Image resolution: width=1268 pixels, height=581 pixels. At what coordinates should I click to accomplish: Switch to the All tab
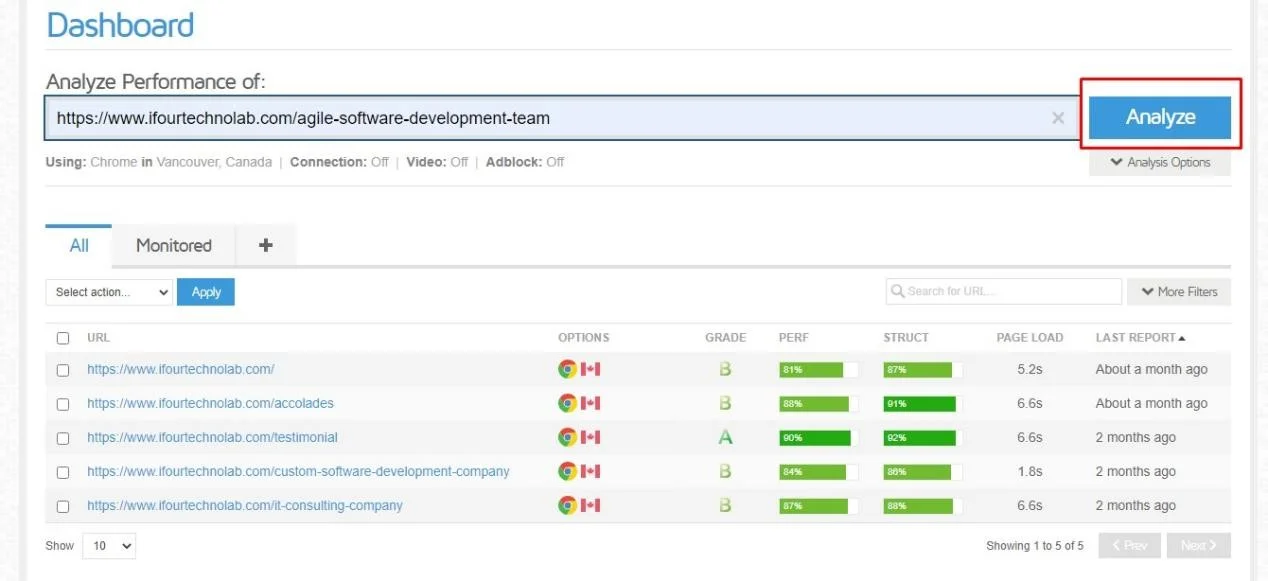(x=79, y=245)
